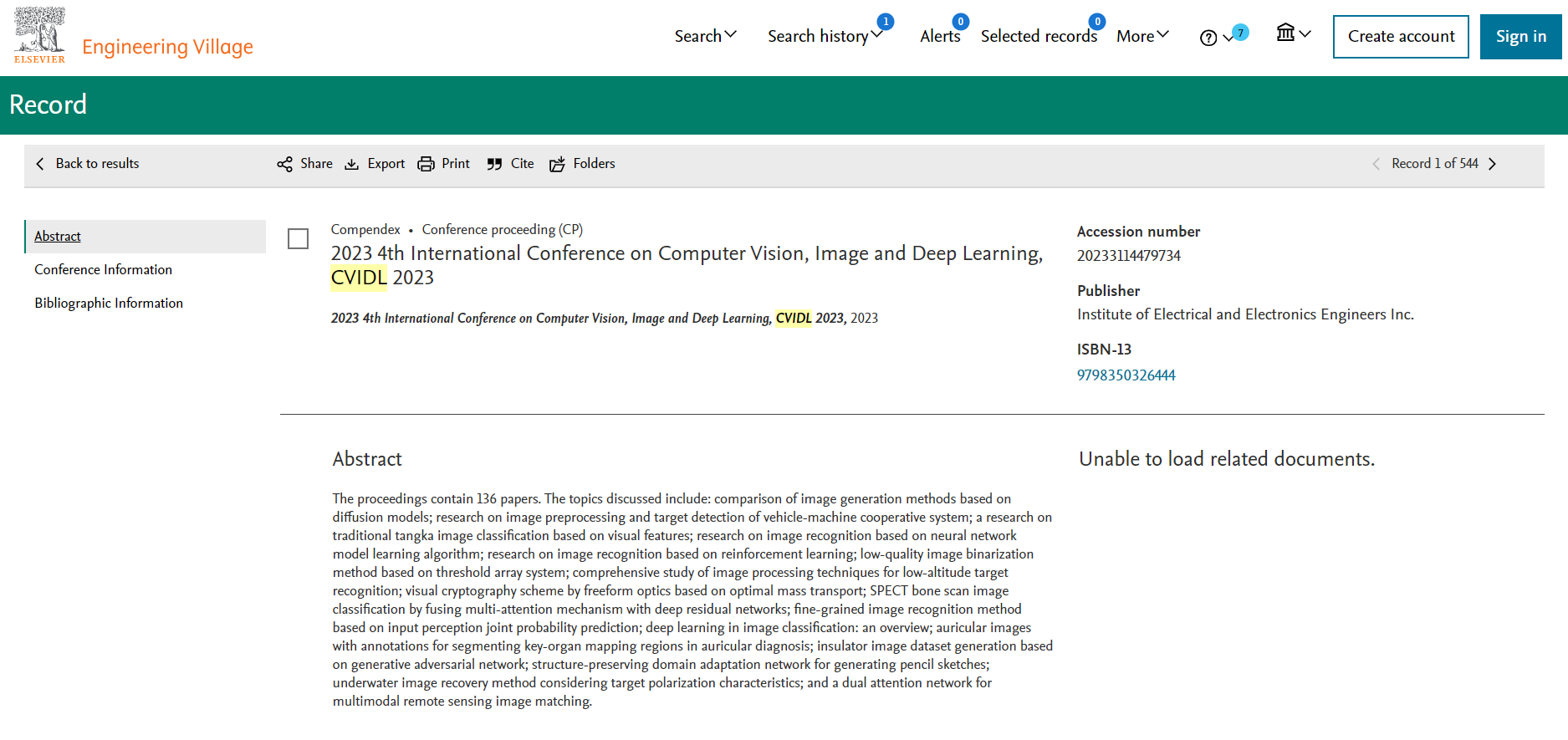The width and height of the screenshot is (1568, 740).
Task: Select the Abstract section in the sidebar
Action: coord(58,237)
